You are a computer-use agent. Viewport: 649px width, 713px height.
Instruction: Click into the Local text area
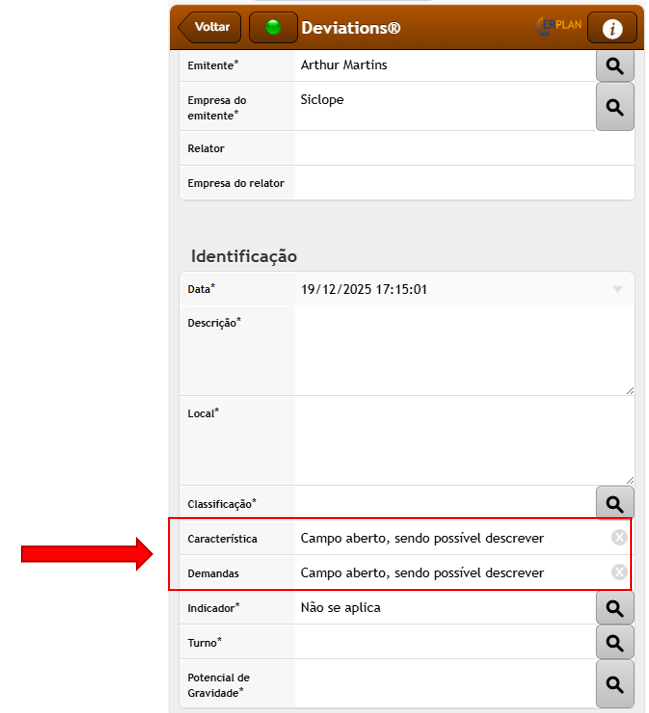point(463,440)
